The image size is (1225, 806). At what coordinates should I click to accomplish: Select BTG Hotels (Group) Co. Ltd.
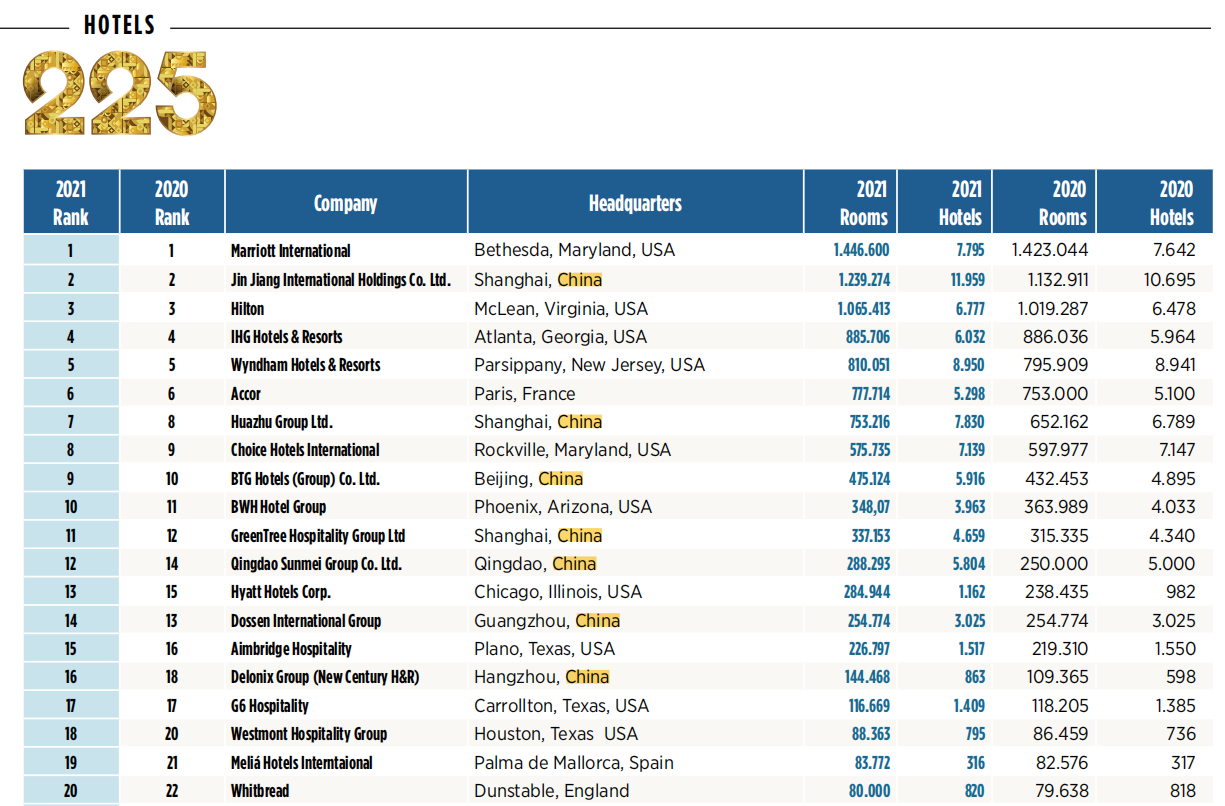pyautogui.click(x=305, y=479)
